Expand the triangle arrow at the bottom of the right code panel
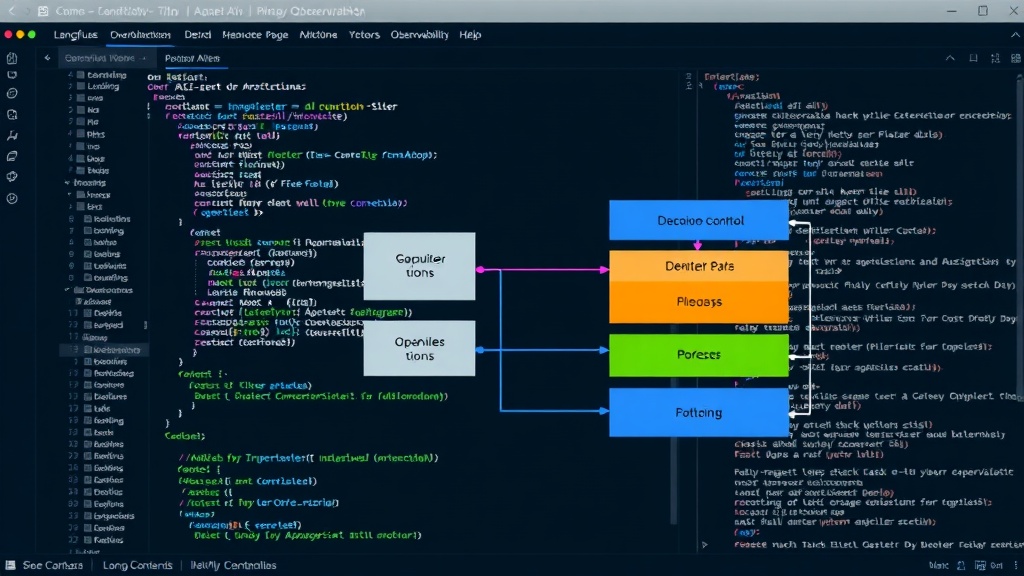Viewport: 1024px width, 576px height. coord(704,544)
